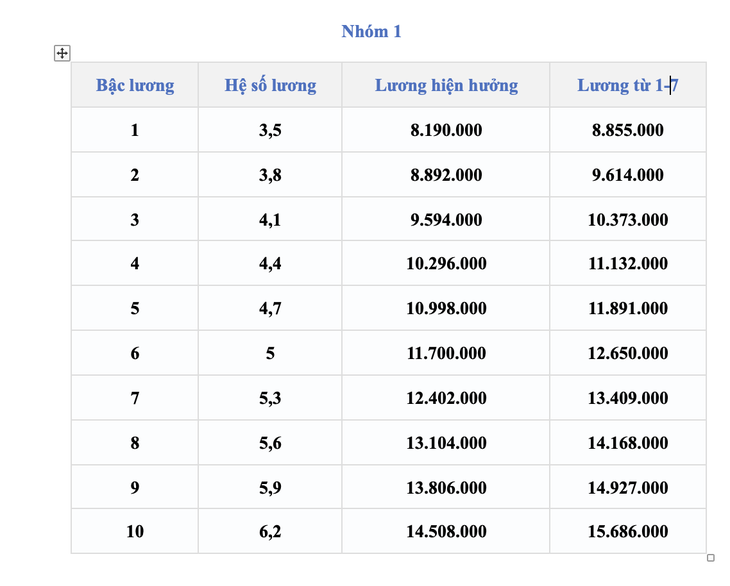Click the table move handle icon
730x586 pixels.
(62, 53)
